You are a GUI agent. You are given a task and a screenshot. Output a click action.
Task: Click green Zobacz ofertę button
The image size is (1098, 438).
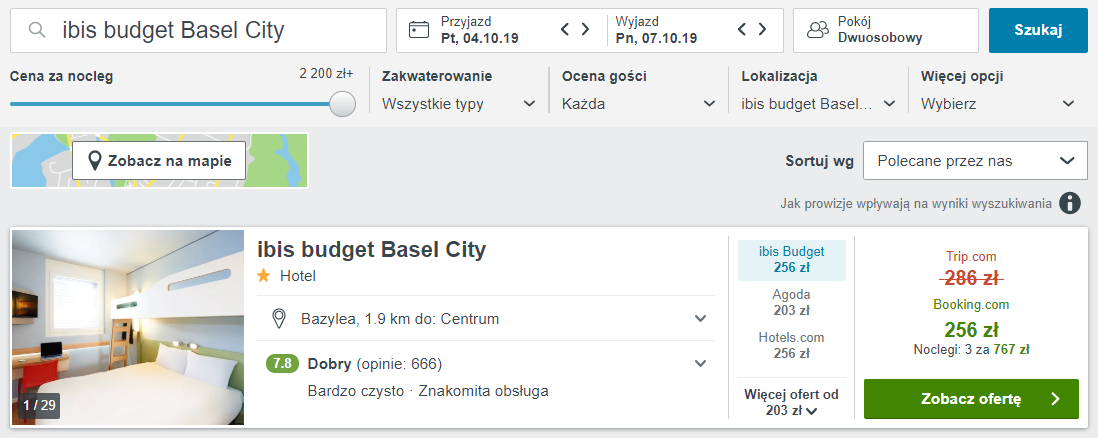(971, 399)
